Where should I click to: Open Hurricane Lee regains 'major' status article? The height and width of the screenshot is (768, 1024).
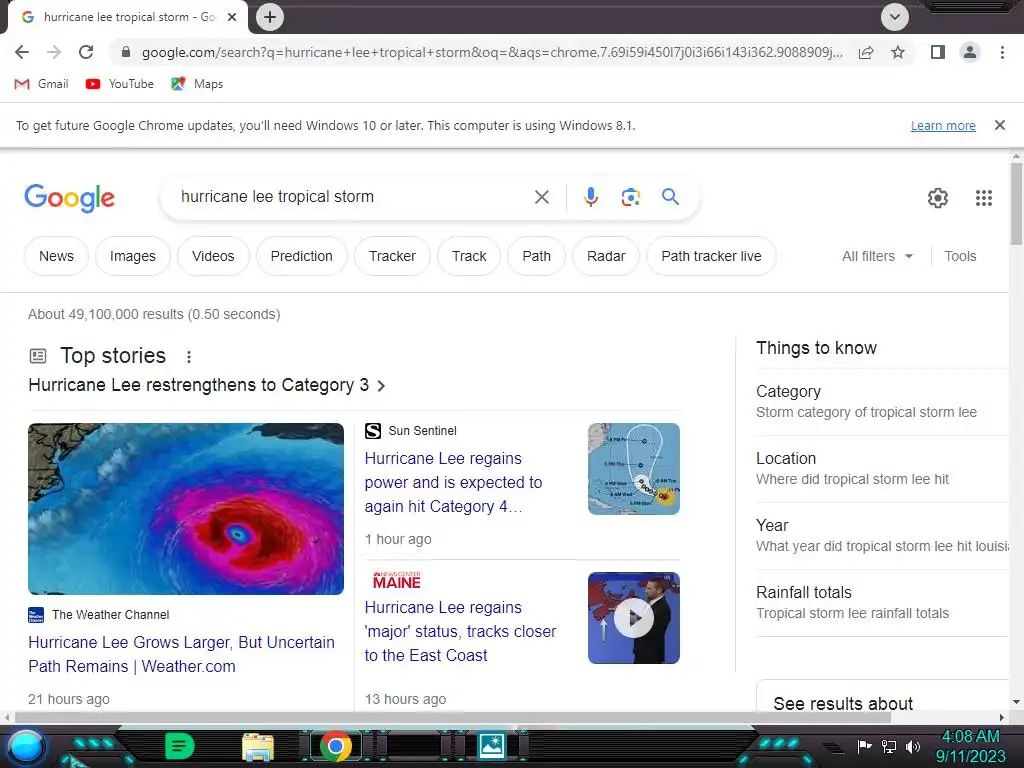(460, 632)
